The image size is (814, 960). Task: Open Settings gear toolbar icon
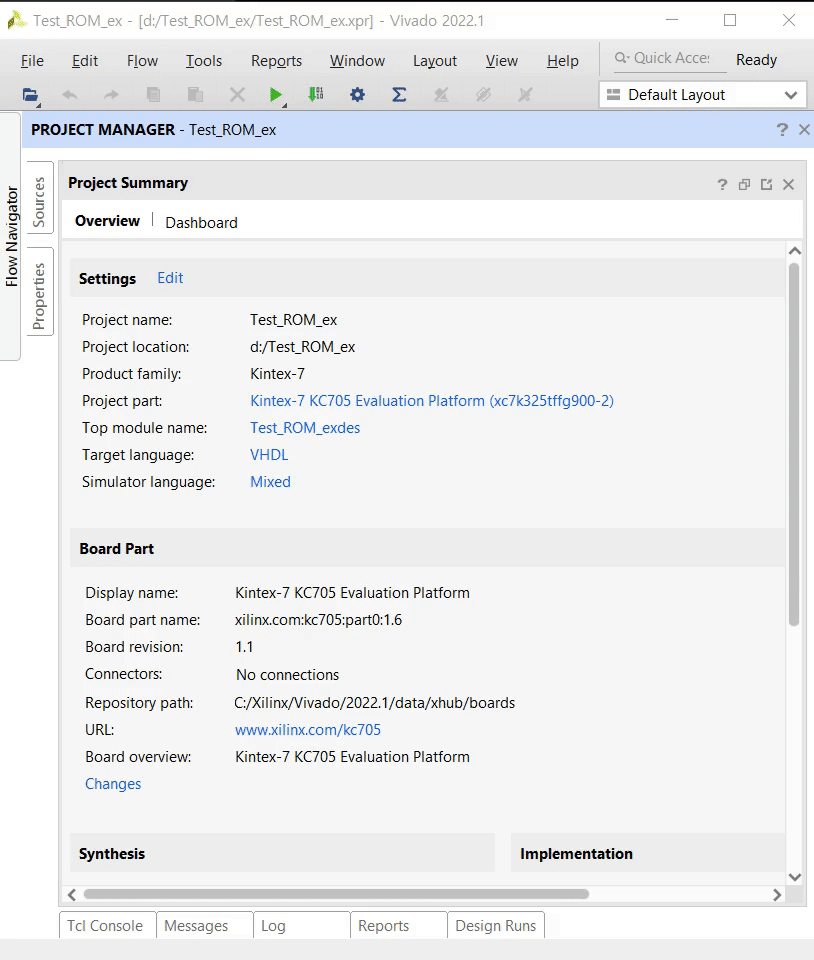[357, 95]
